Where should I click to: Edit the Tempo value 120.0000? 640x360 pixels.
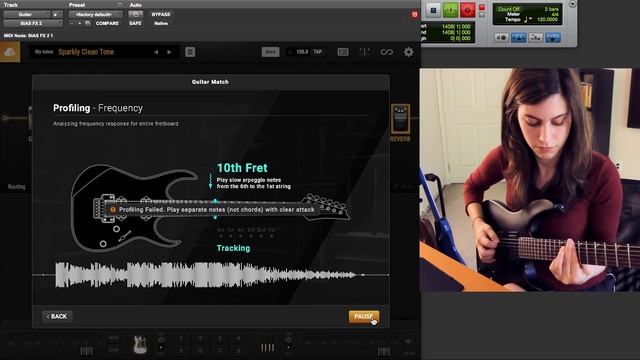[548, 20]
